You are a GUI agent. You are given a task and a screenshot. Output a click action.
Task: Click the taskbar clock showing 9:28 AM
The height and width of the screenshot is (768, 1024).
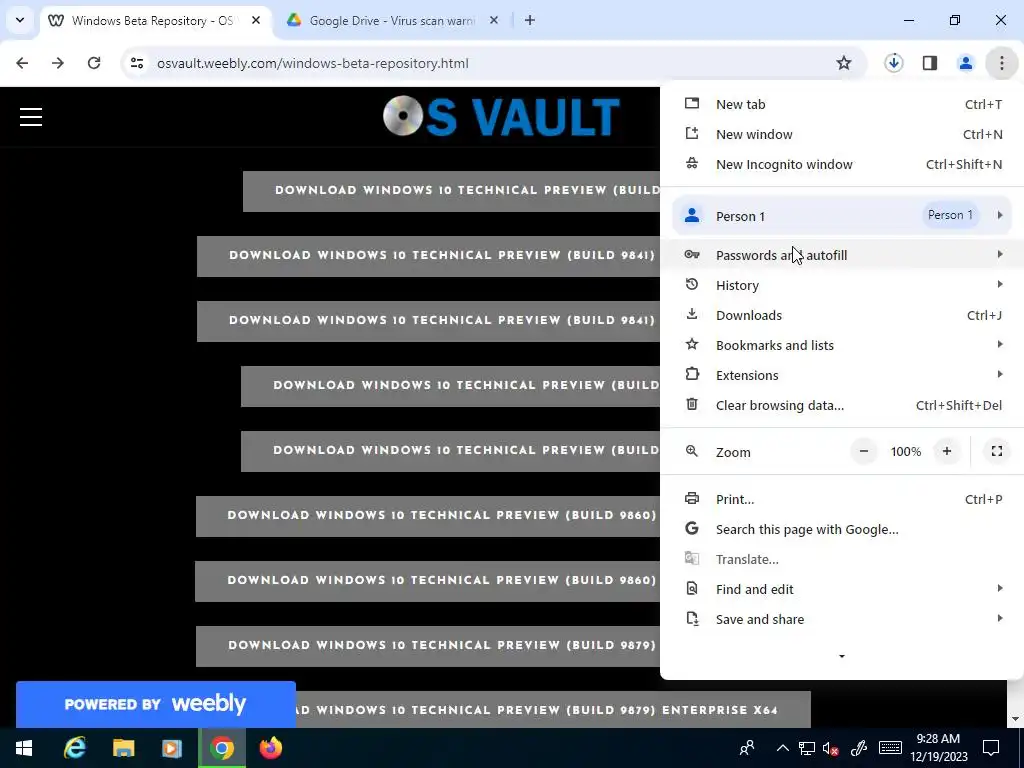coord(938,748)
